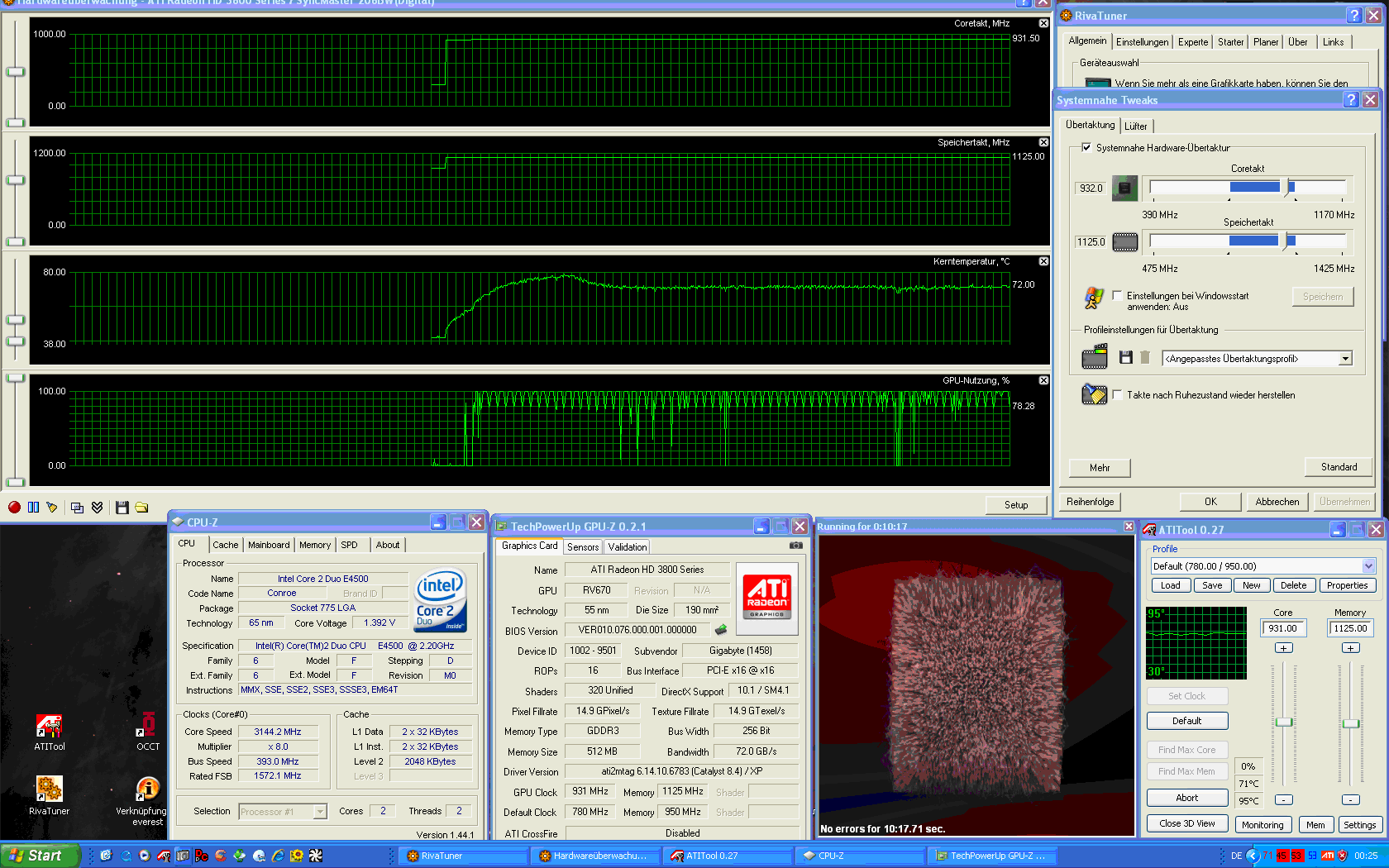Close the Coretakt graph
Viewport: 1389px width, 868px height.
[1043, 23]
